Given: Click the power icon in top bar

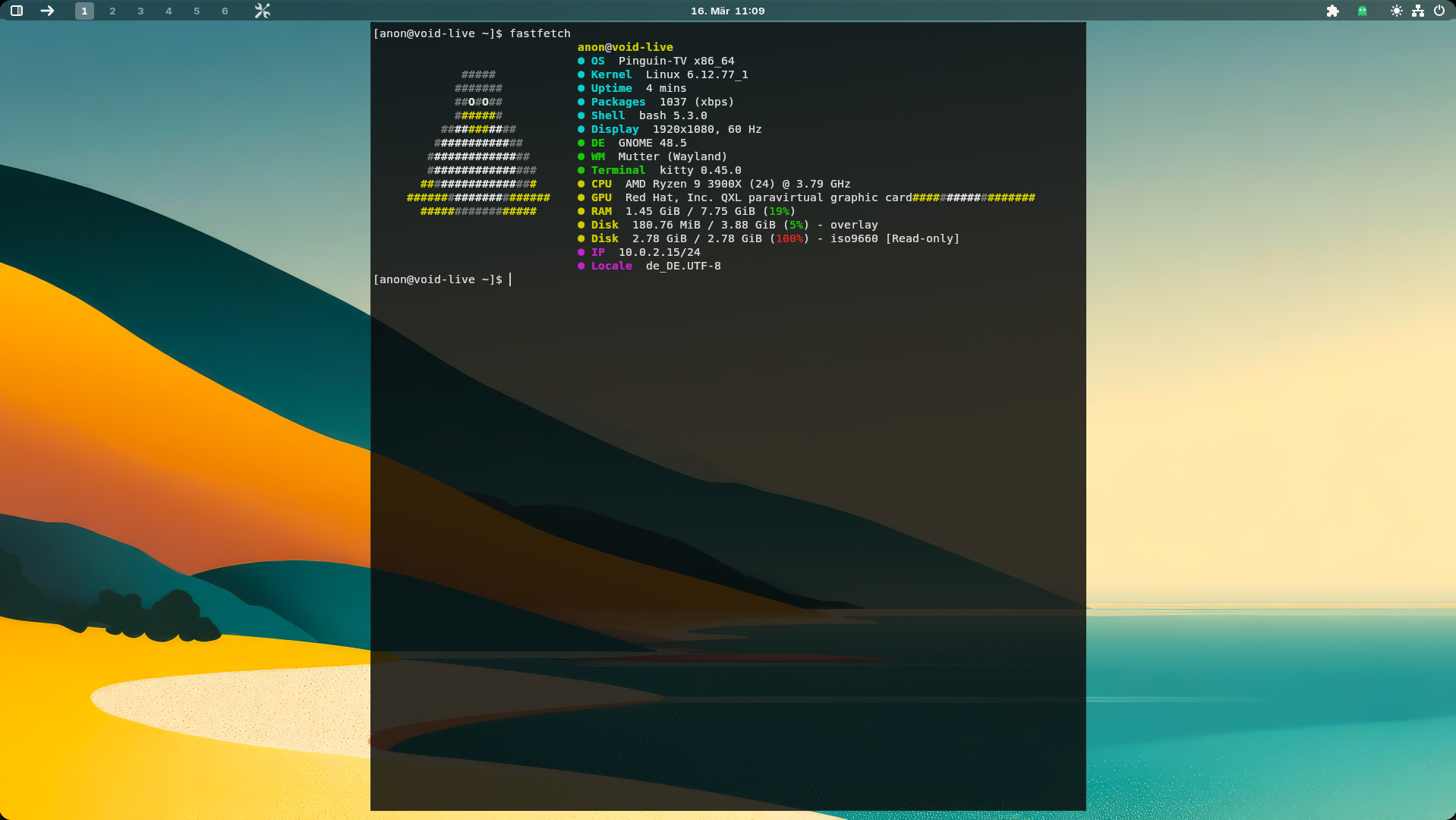Looking at the screenshot, I should [x=1439, y=11].
